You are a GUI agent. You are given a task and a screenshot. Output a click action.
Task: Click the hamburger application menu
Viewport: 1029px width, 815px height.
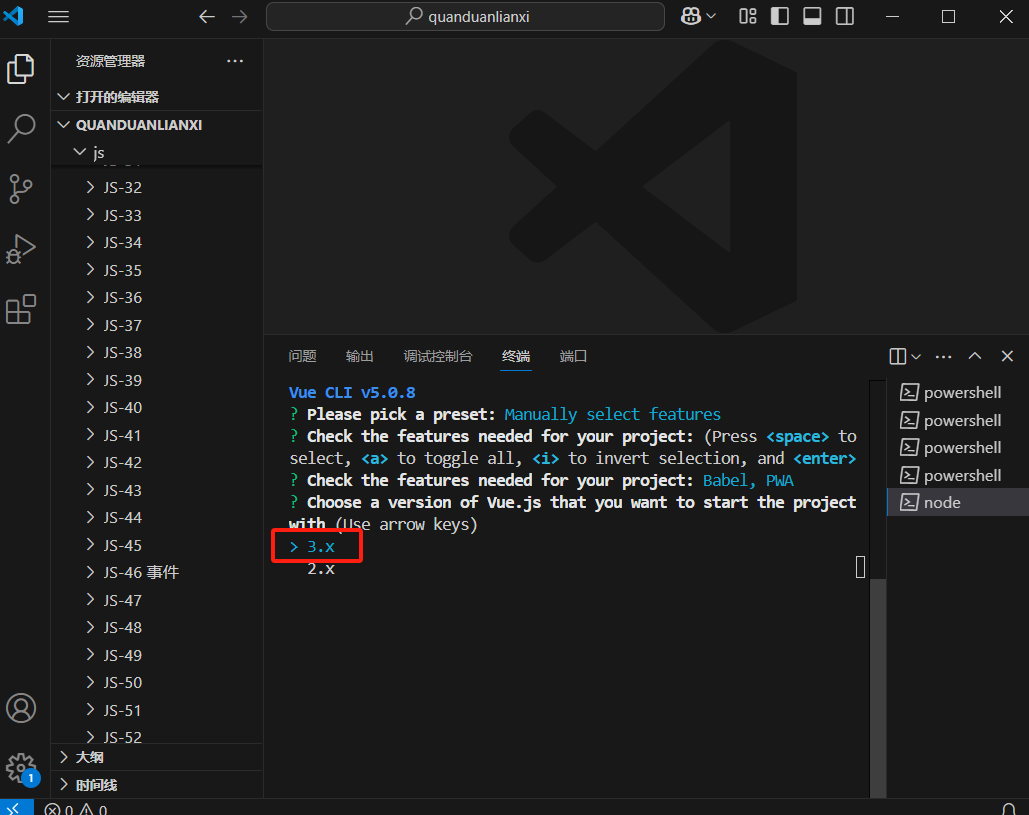click(58, 16)
